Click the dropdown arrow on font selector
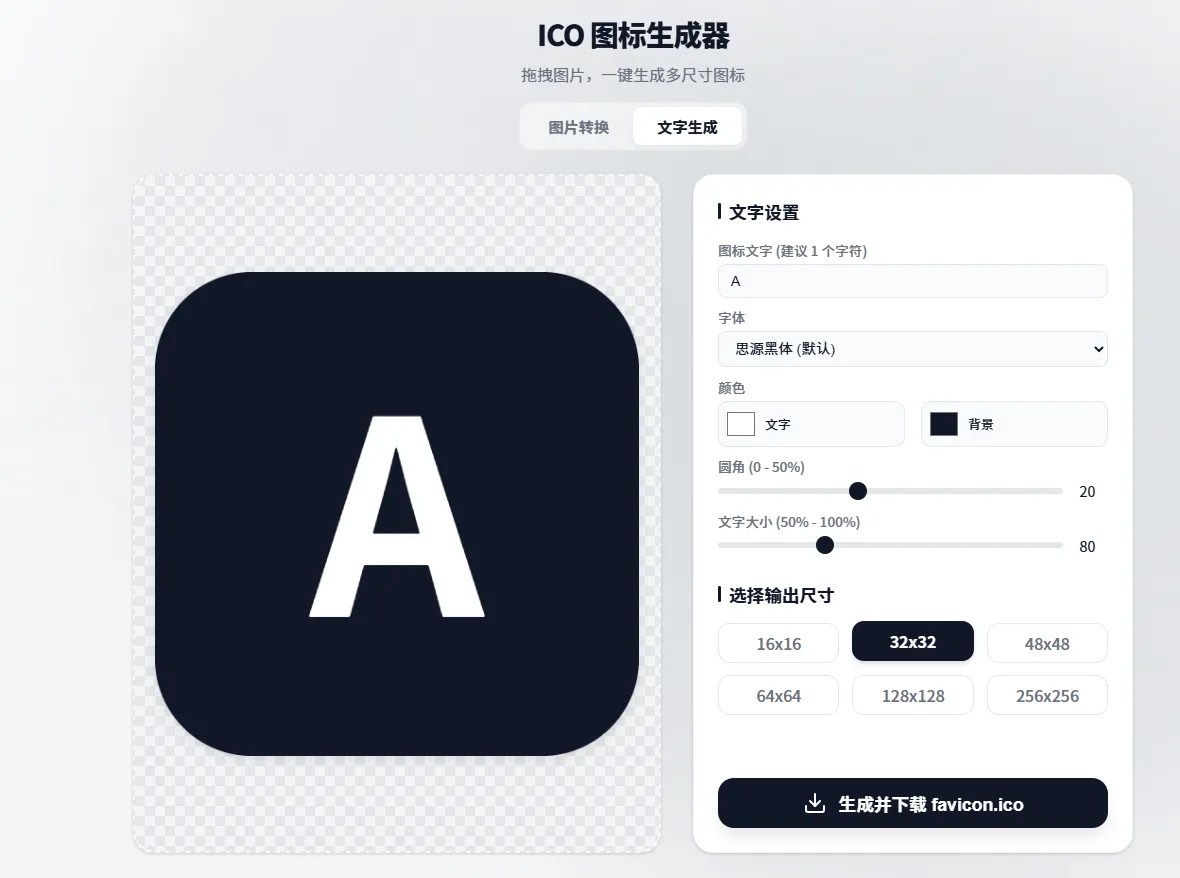This screenshot has height=878, width=1180. pos(1098,349)
